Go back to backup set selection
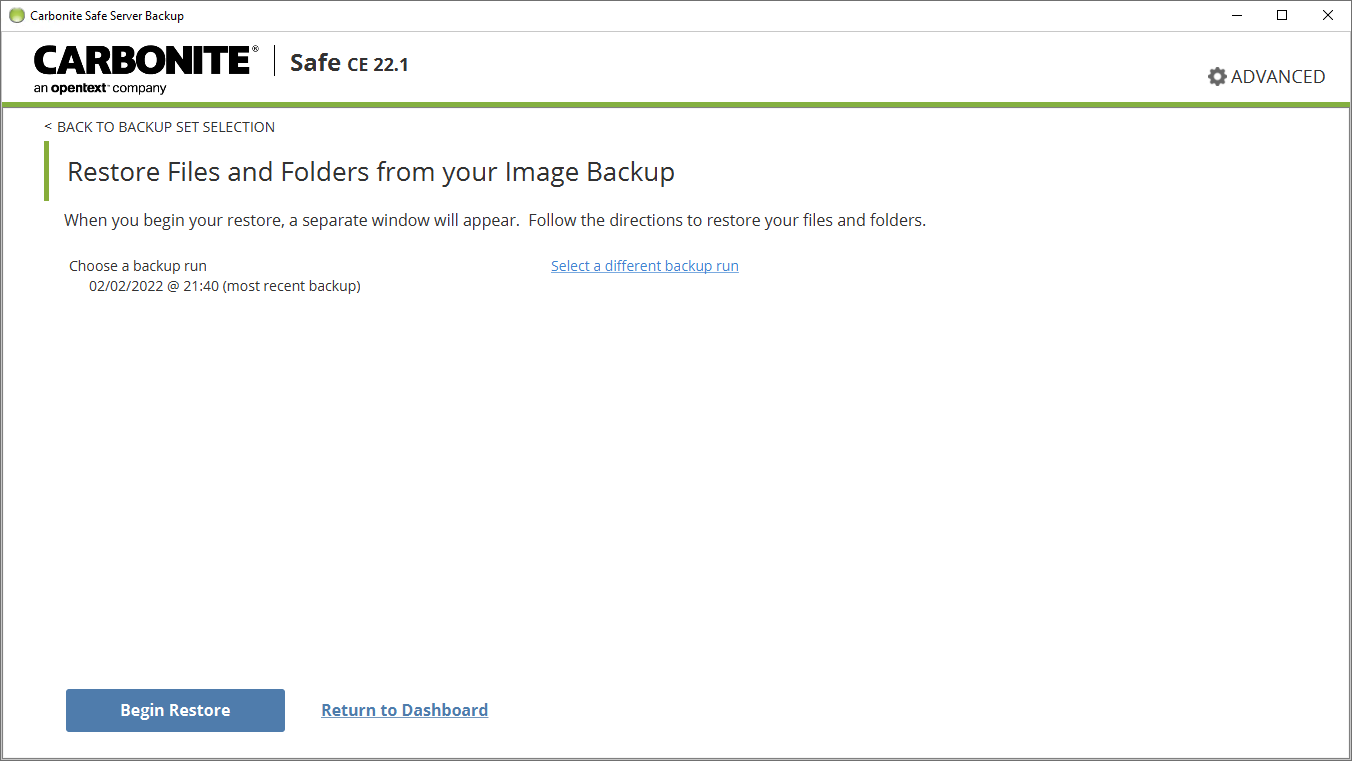The height and width of the screenshot is (761, 1352). click(x=165, y=127)
